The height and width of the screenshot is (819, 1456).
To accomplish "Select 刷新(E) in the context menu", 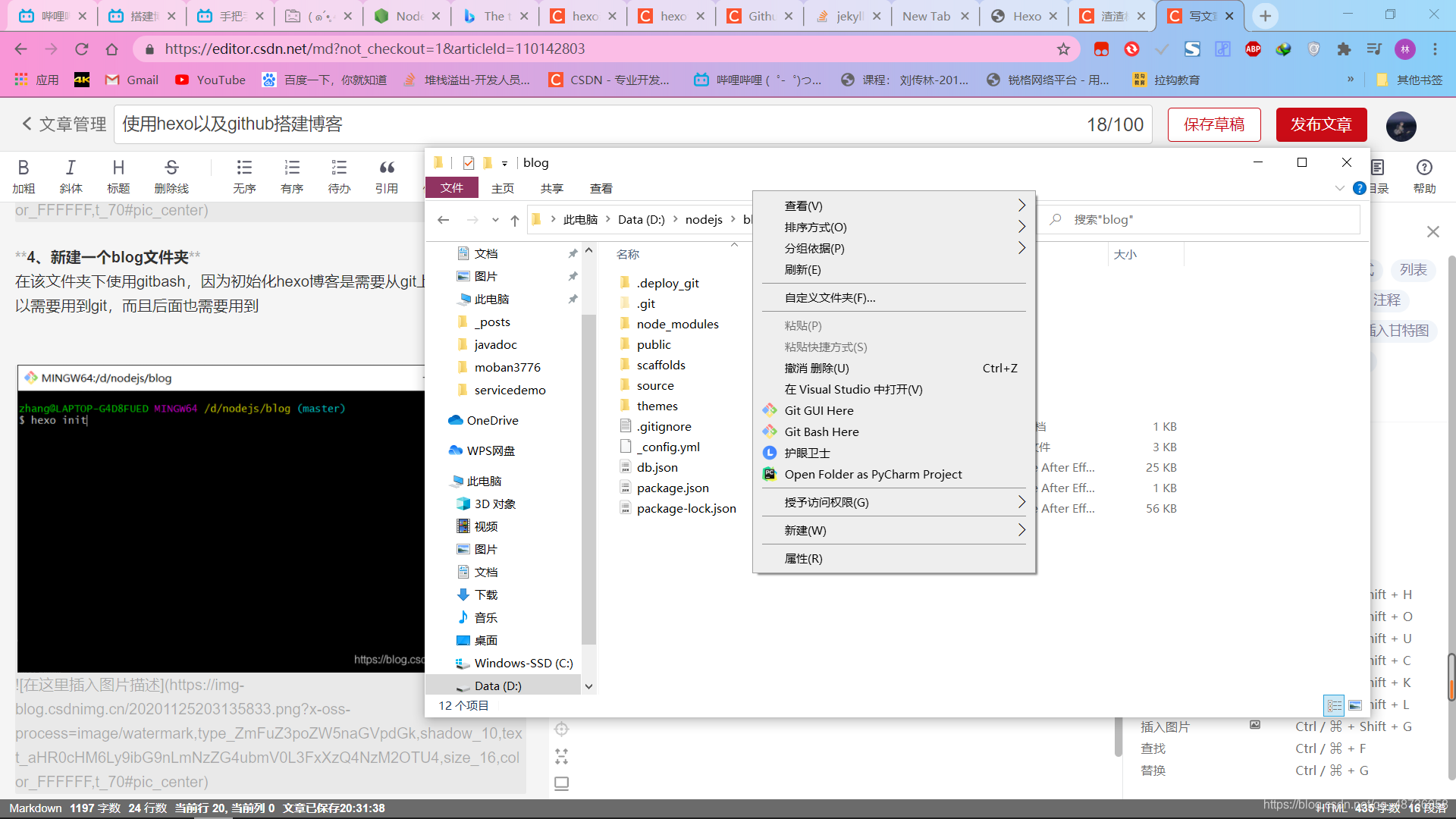I will [x=894, y=269].
